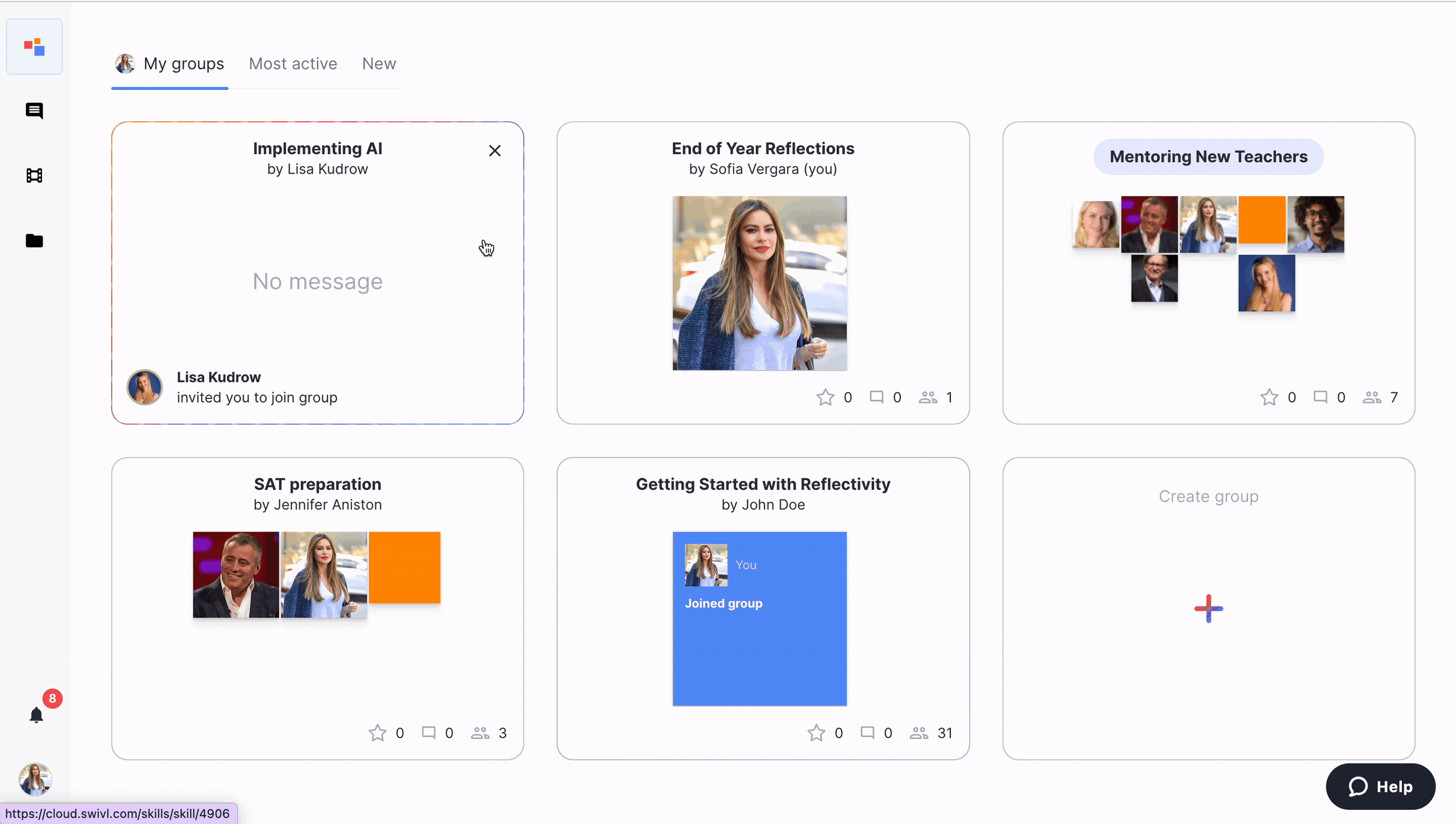This screenshot has width=1456, height=824.
Task: Click the members icon on Getting Started group
Action: click(919, 732)
